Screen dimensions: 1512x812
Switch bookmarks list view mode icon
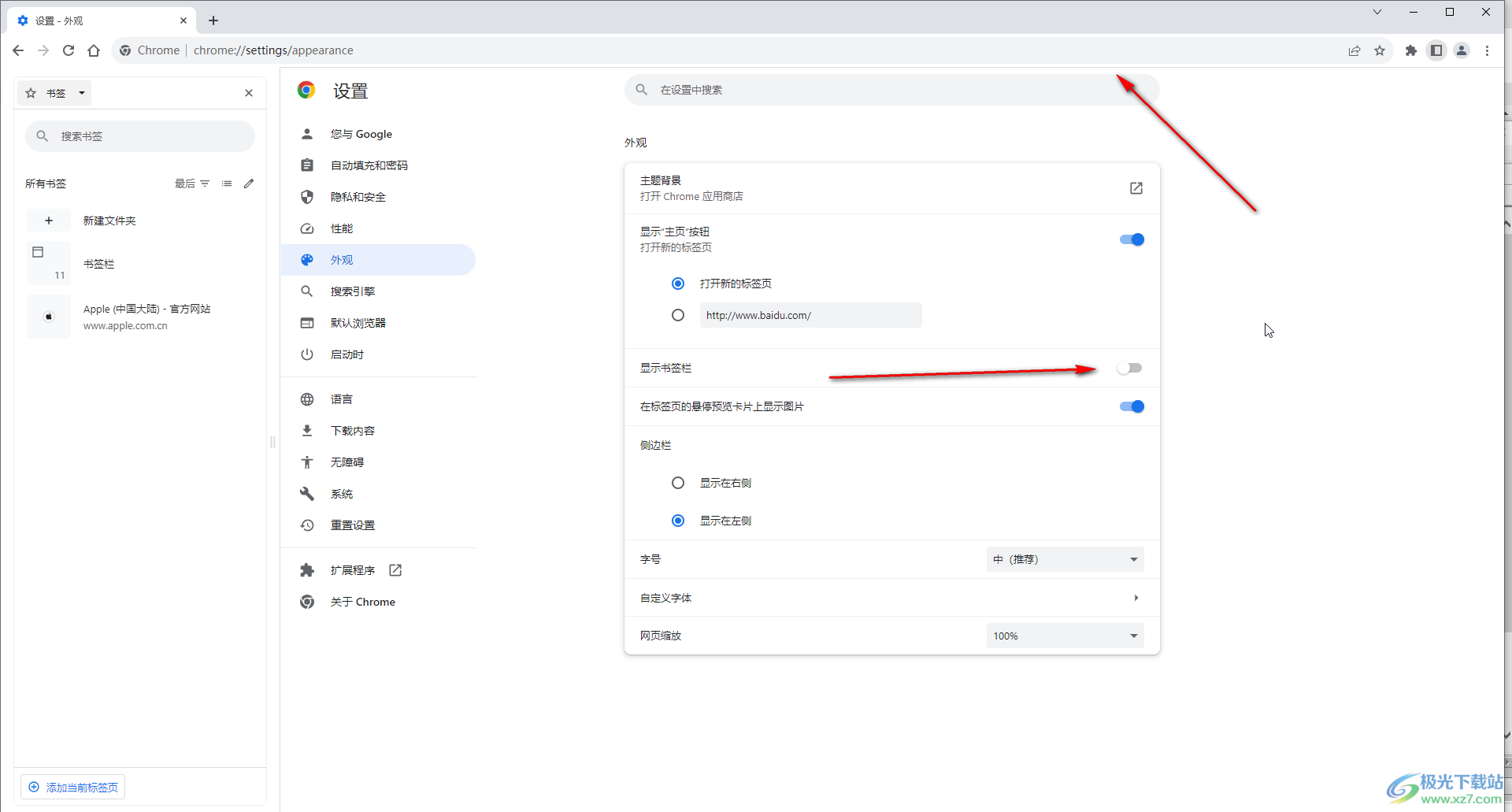coord(227,184)
